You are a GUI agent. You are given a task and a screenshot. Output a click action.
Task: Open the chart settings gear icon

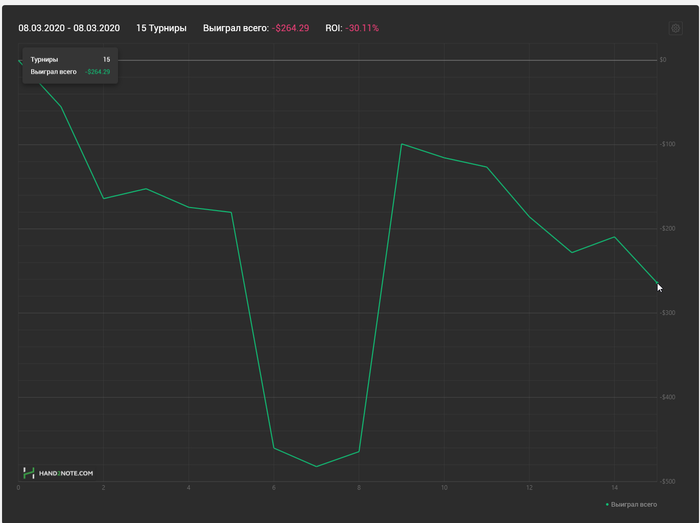(675, 29)
